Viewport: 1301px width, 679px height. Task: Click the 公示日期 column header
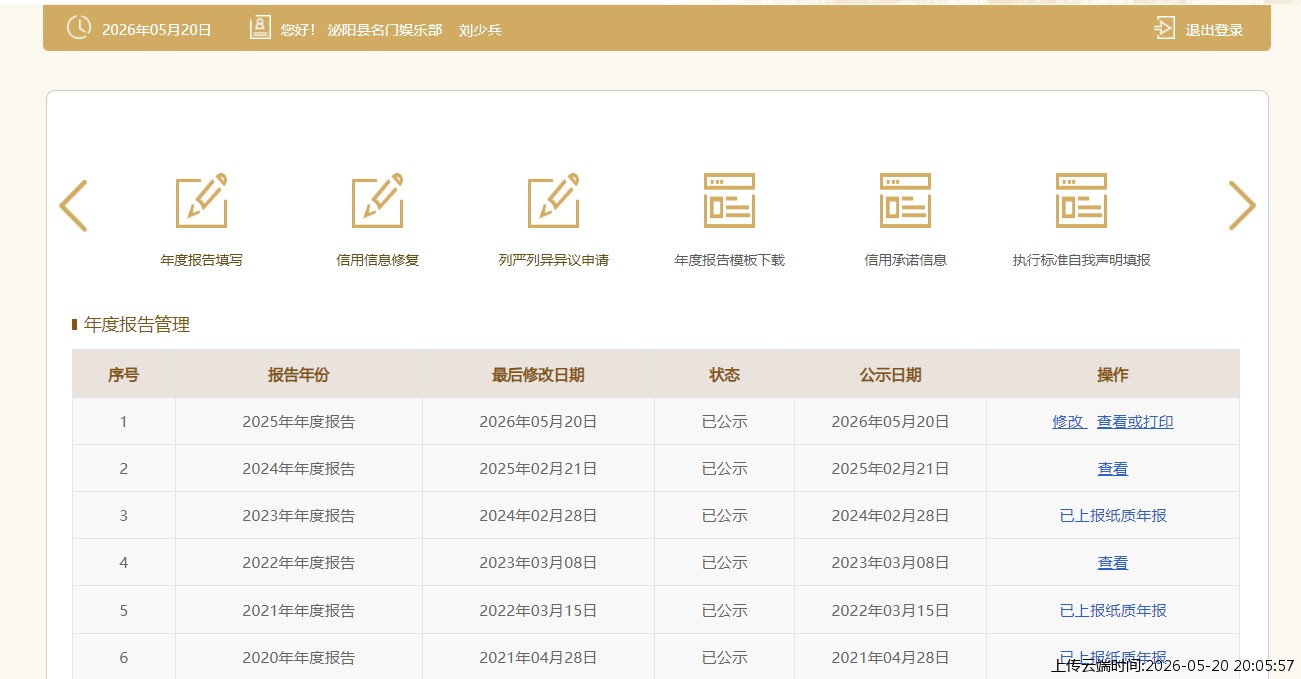pyautogui.click(x=890, y=375)
